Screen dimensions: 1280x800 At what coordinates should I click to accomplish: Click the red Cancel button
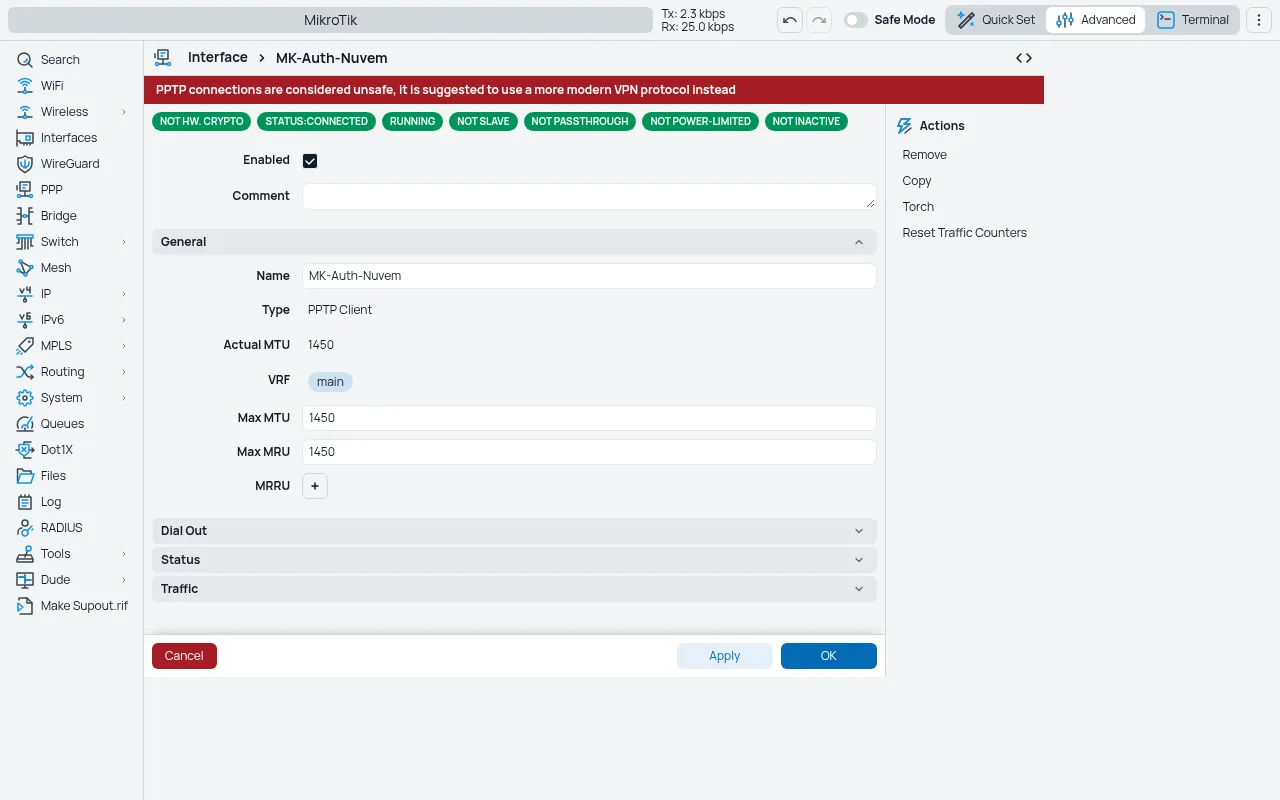tap(184, 656)
